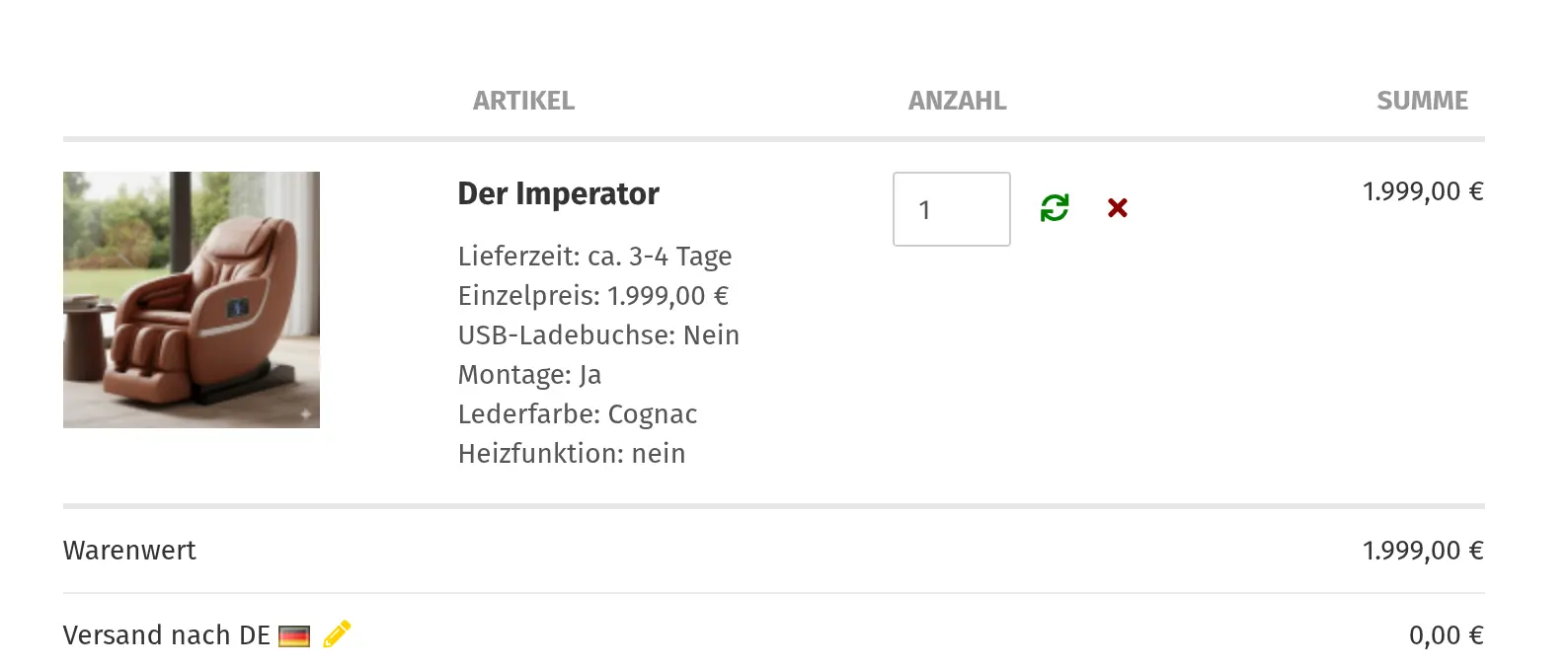Image resolution: width=1568 pixels, height=669 pixels.
Task: Click the green refresh quantity icon
Action: [1055, 208]
